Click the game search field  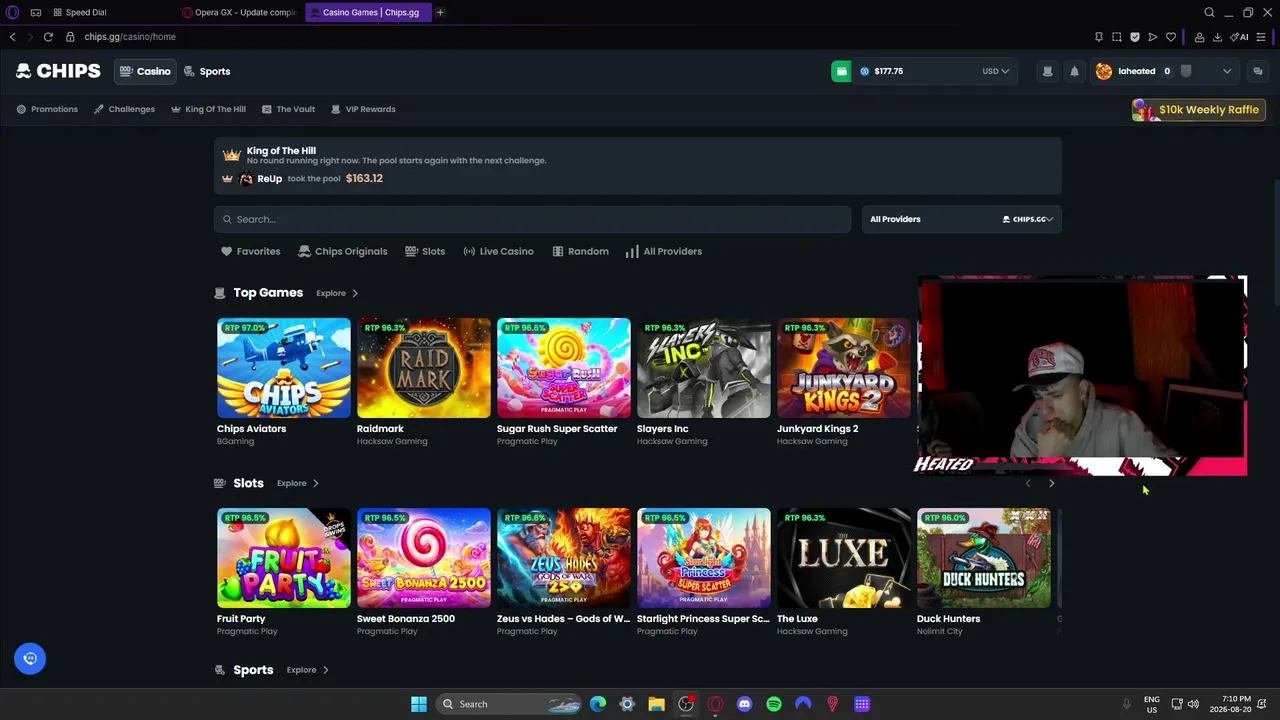click(532, 219)
